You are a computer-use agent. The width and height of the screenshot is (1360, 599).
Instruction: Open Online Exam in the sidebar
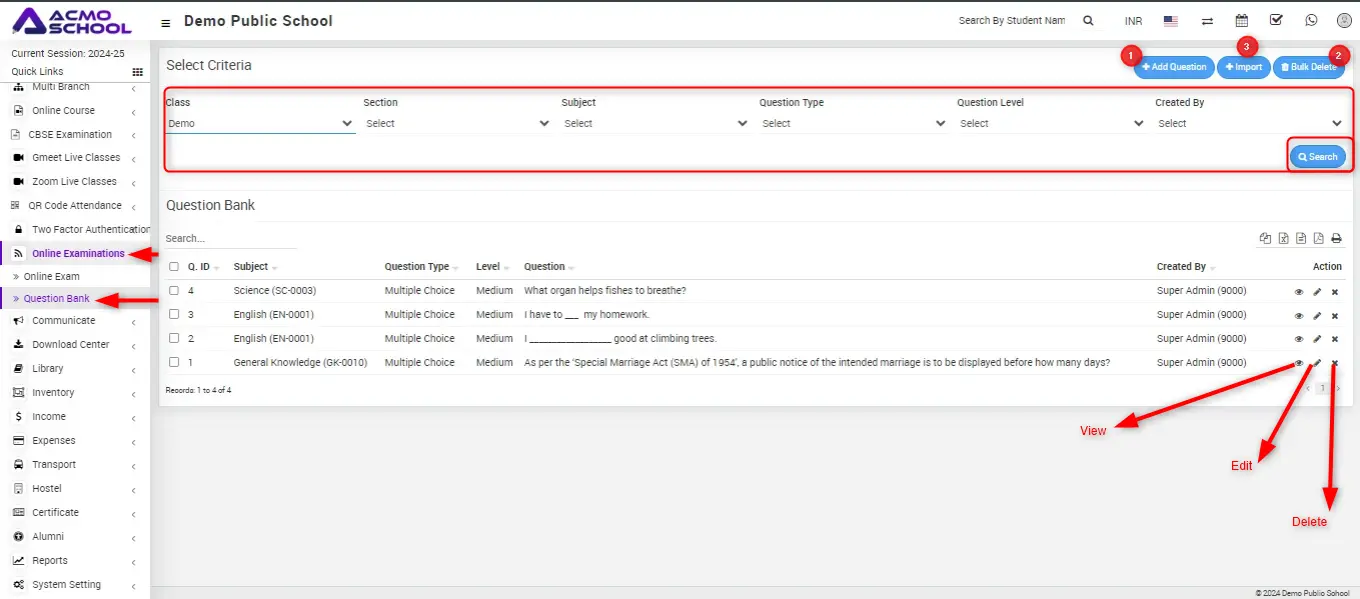[x=52, y=277]
